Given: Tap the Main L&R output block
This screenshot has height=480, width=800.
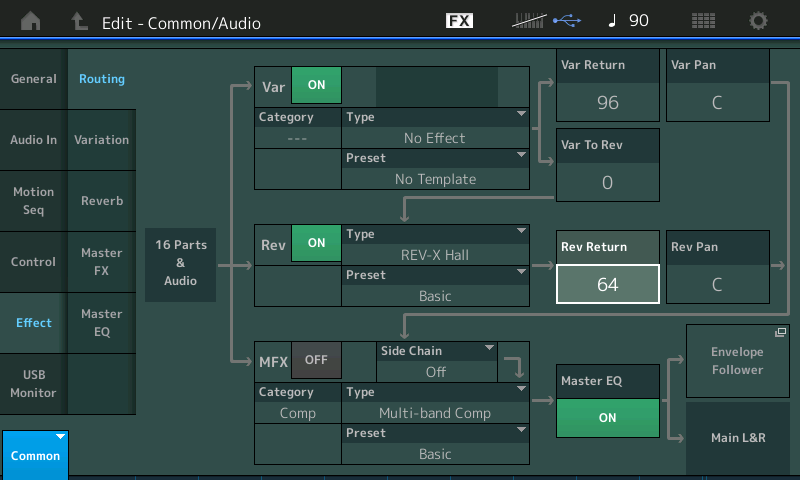Looking at the screenshot, I should coord(738,438).
